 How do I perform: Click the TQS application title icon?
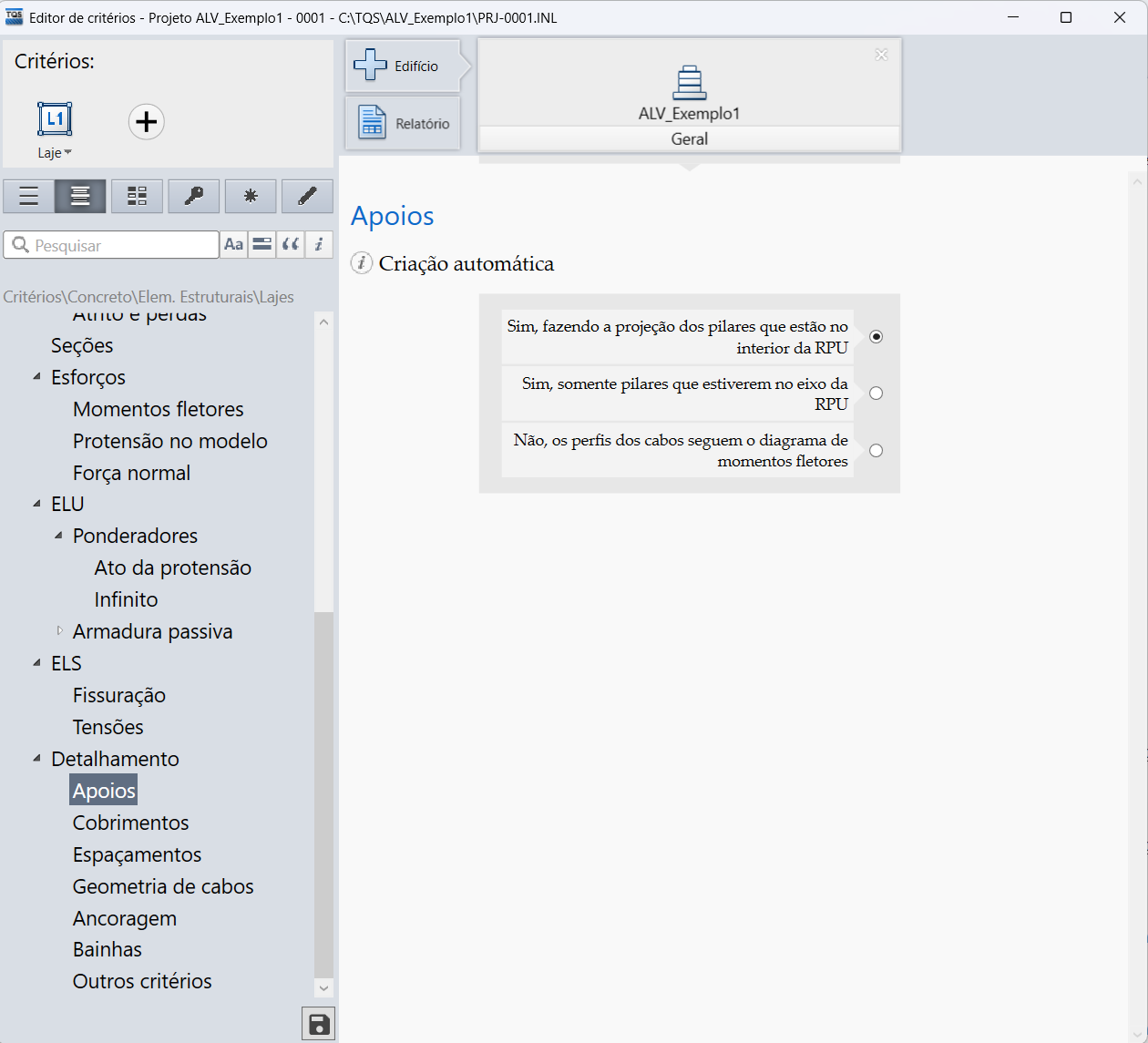pyautogui.click(x=15, y=17)
